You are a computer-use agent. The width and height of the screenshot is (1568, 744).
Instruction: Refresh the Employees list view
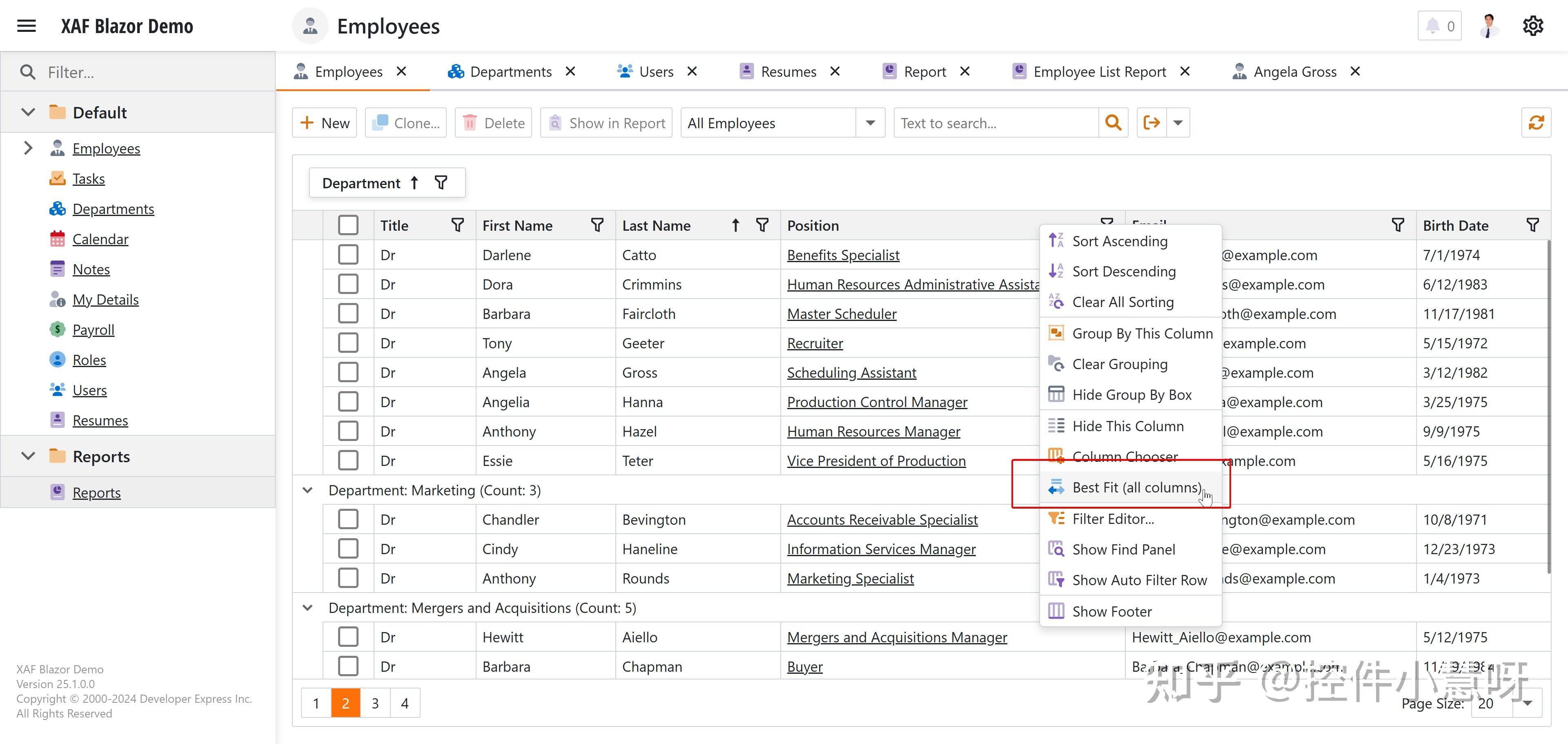click(x=1536, y=123)
